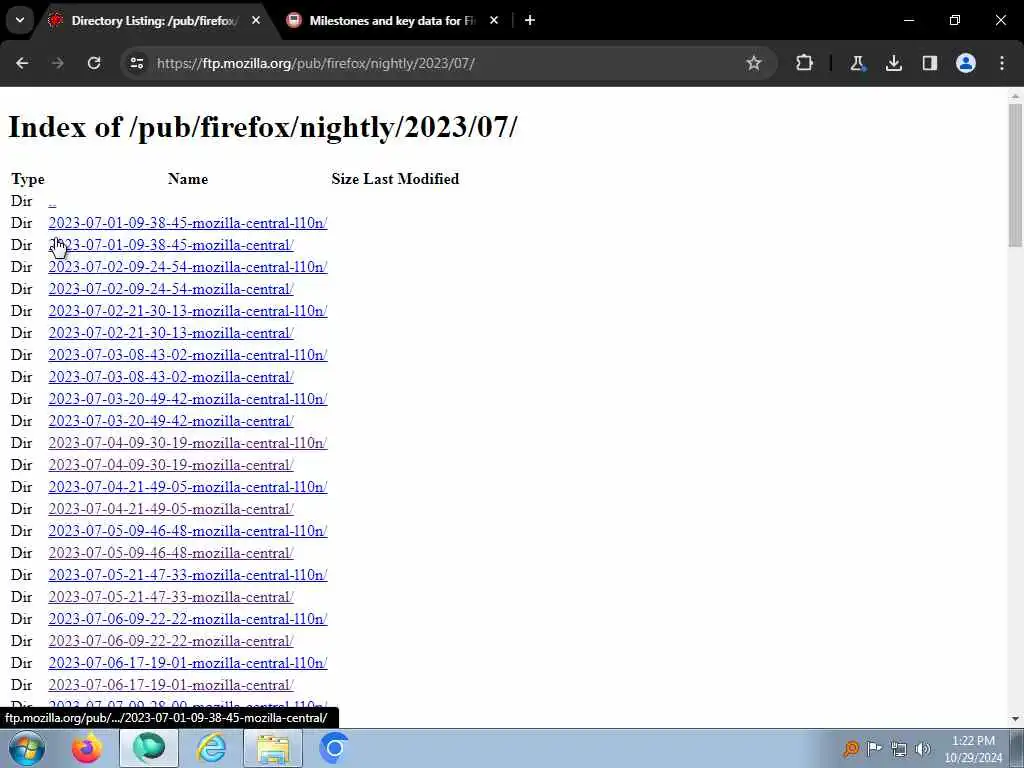This screenshot has height=768, width=1024.
Task: Open 2023-07-05-09-46-48-mozilla-central-l10n link
Action: 187,531
